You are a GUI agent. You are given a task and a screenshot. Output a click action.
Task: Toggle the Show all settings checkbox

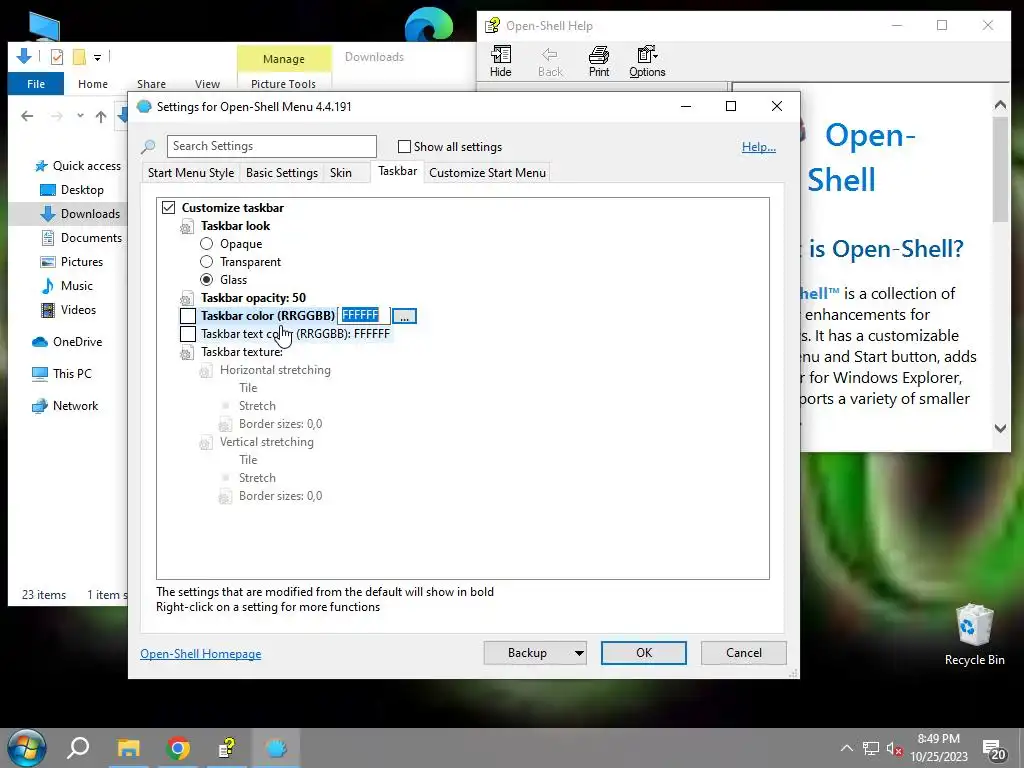(x=404, y=146)
